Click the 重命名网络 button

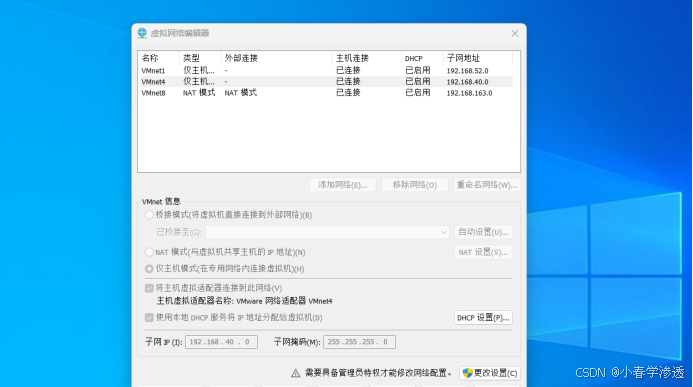(487, 185)
